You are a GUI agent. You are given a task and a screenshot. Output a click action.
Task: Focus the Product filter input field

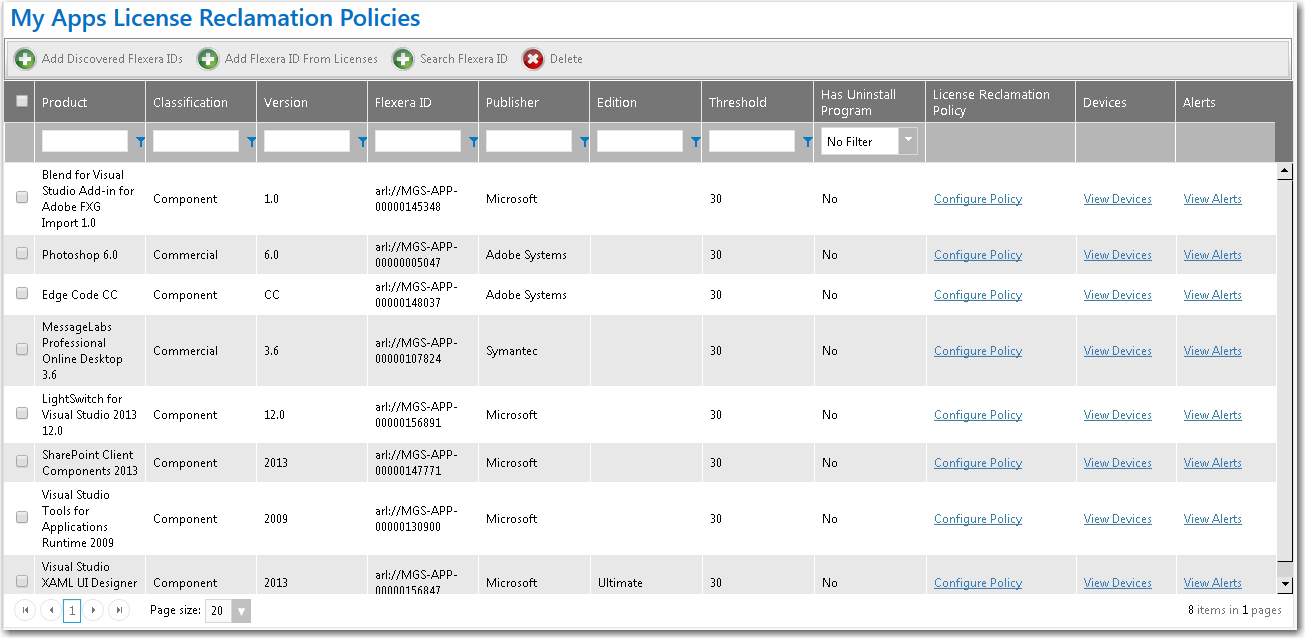pyautogui.click(x=85, y=141)
